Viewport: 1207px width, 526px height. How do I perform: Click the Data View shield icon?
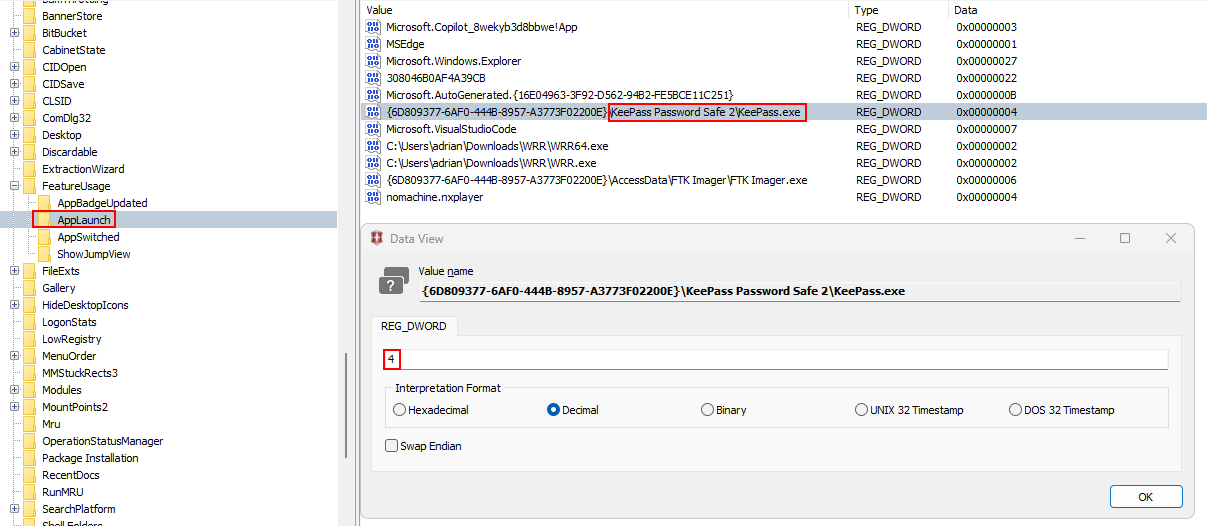pyautogui.click(x=377, y=239)
